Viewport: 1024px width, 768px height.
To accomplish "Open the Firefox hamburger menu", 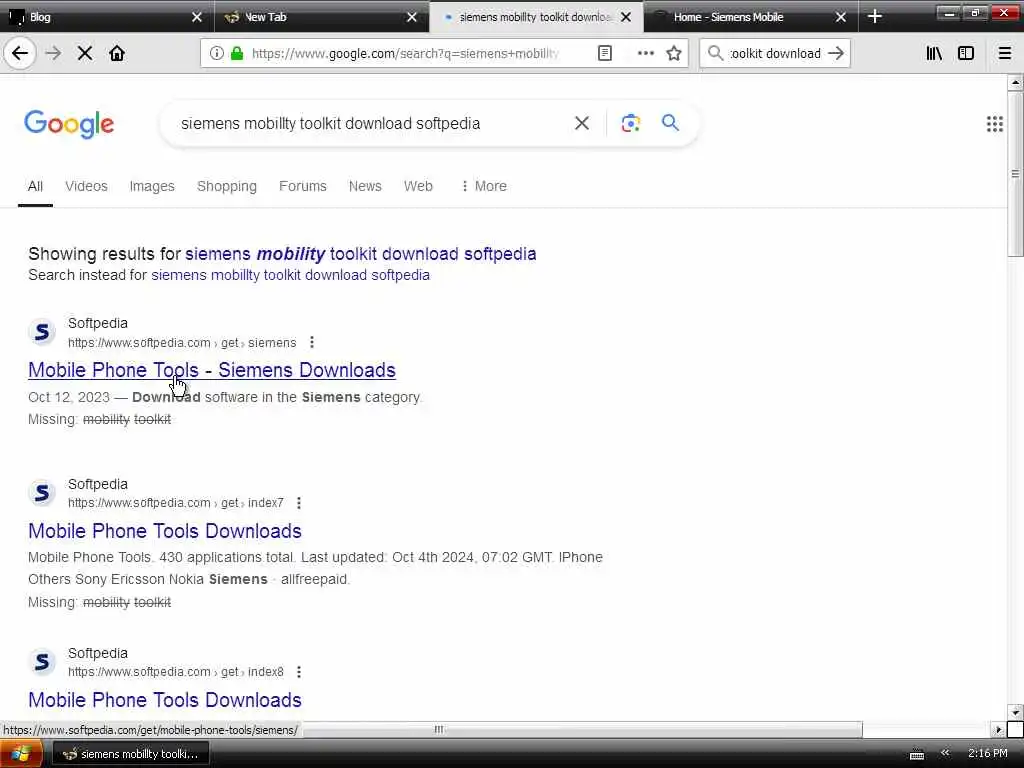I will tap(1005, 53).
